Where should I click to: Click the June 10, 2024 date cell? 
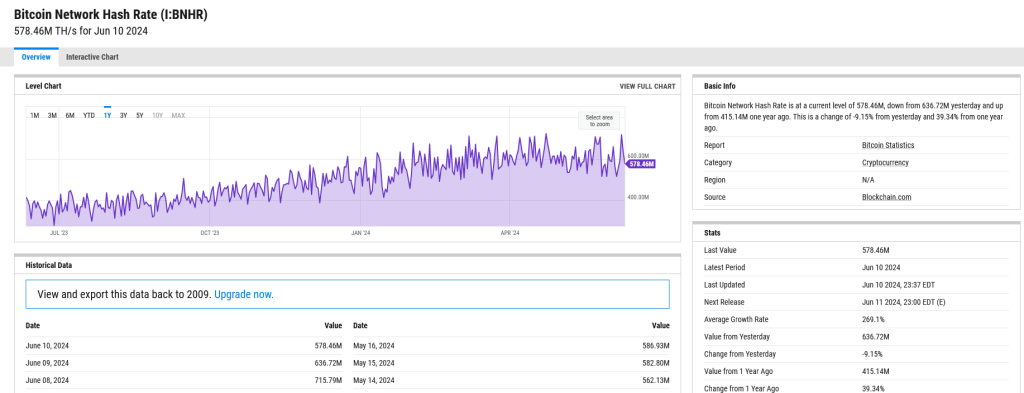[x=47, y=346]
